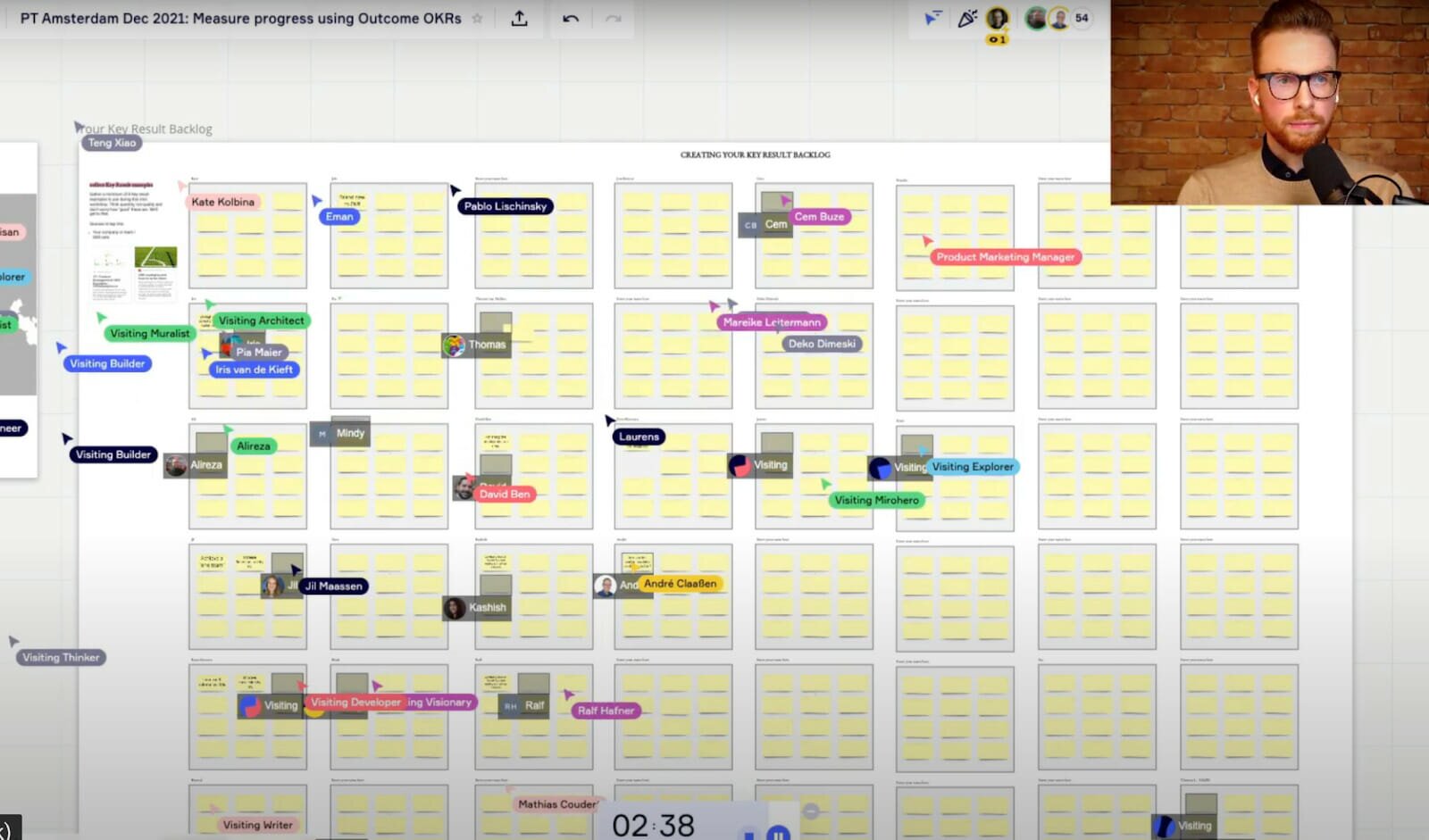The width and height of the screenshot is (1429, 840).
Task: Open the facilitator avatar in toolbar
Action: 997,19
